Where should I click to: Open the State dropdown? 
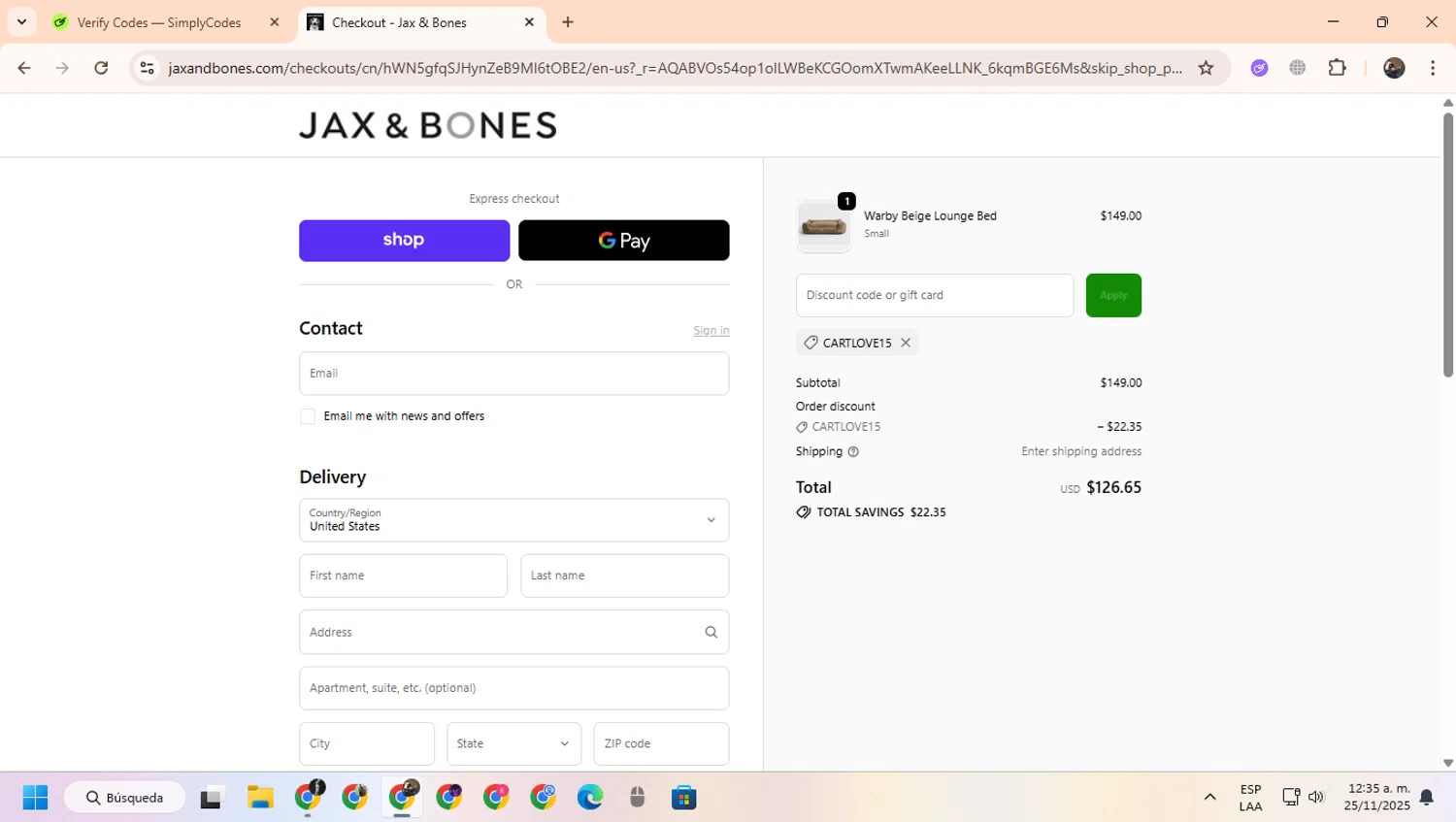(514, 743)
